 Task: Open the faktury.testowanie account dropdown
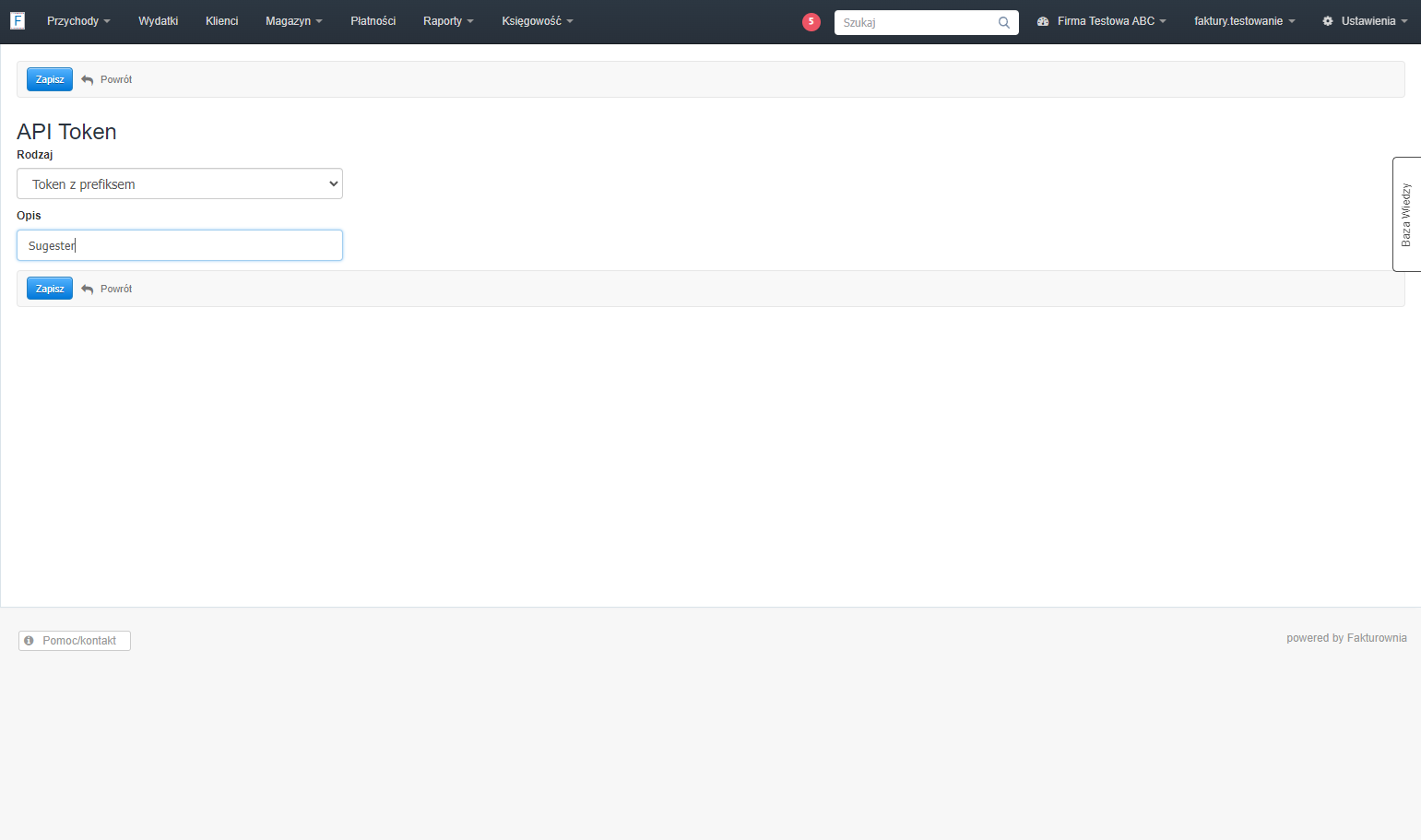coord(1245,21)
